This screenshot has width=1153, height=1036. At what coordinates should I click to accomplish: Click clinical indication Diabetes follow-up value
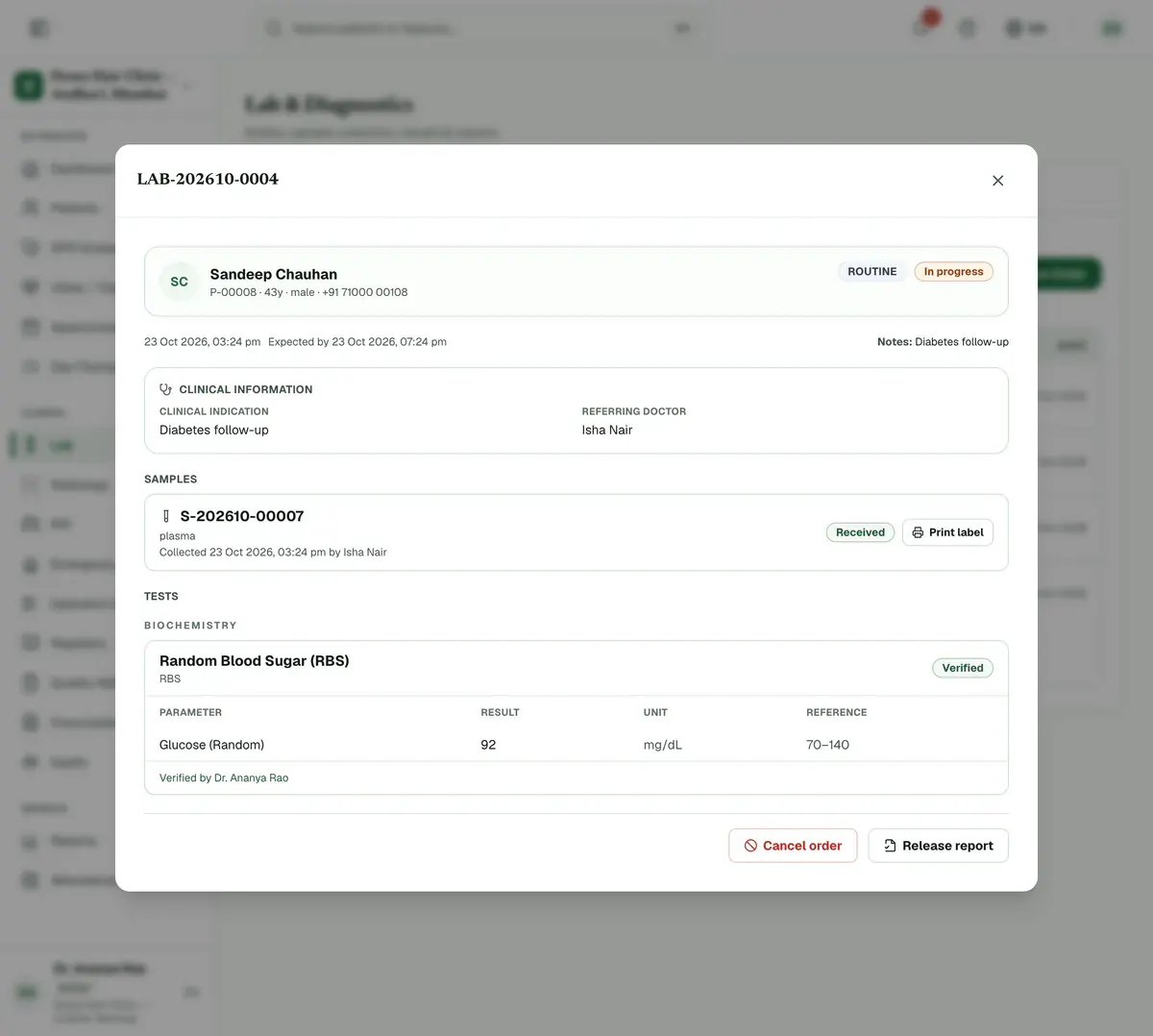(214, 430)
